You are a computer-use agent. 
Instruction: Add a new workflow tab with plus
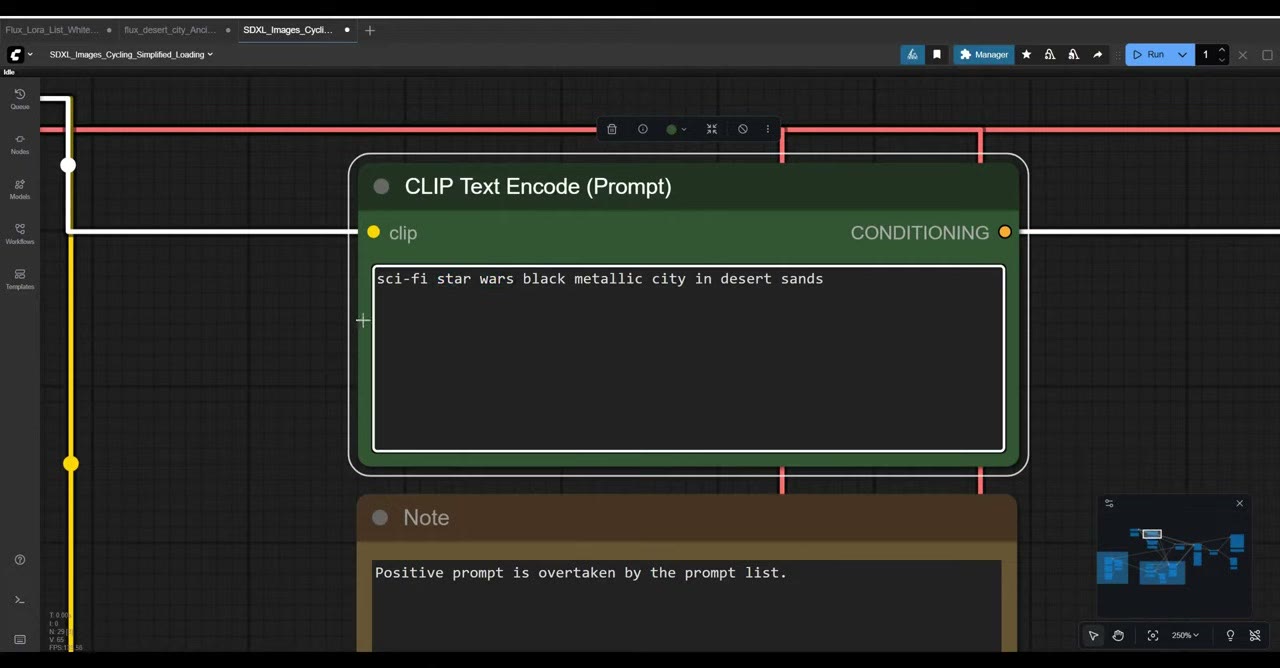click(370, 30)
